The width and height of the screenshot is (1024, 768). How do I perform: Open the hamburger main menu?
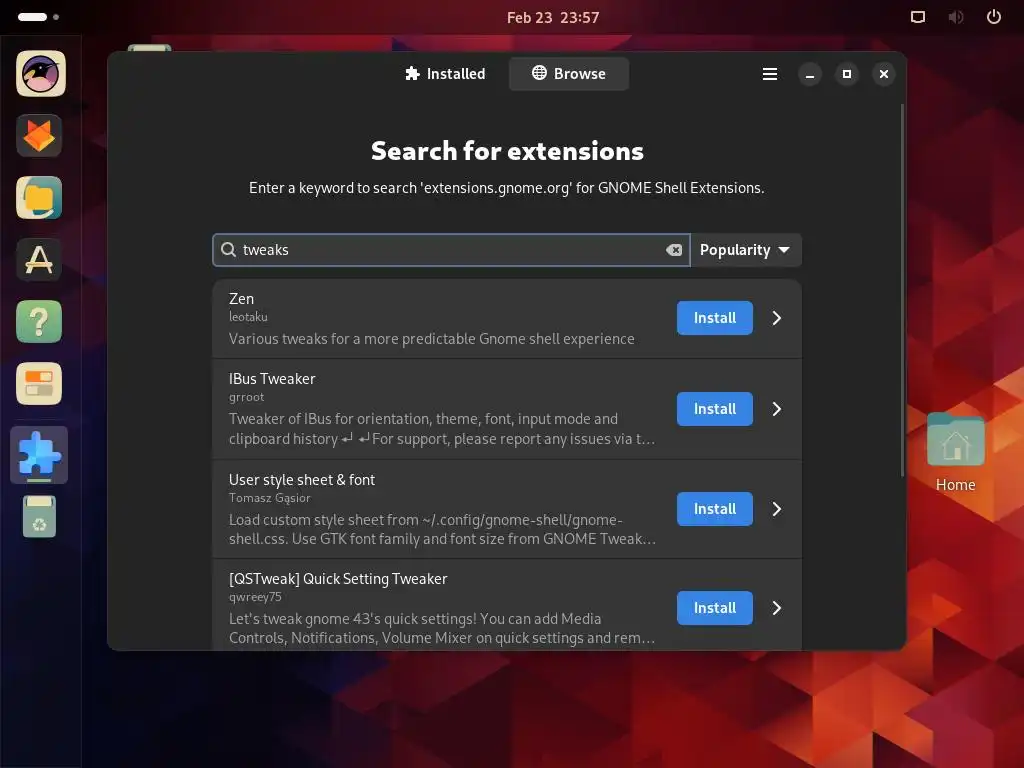pyautogui.click(x=770, y=74)
